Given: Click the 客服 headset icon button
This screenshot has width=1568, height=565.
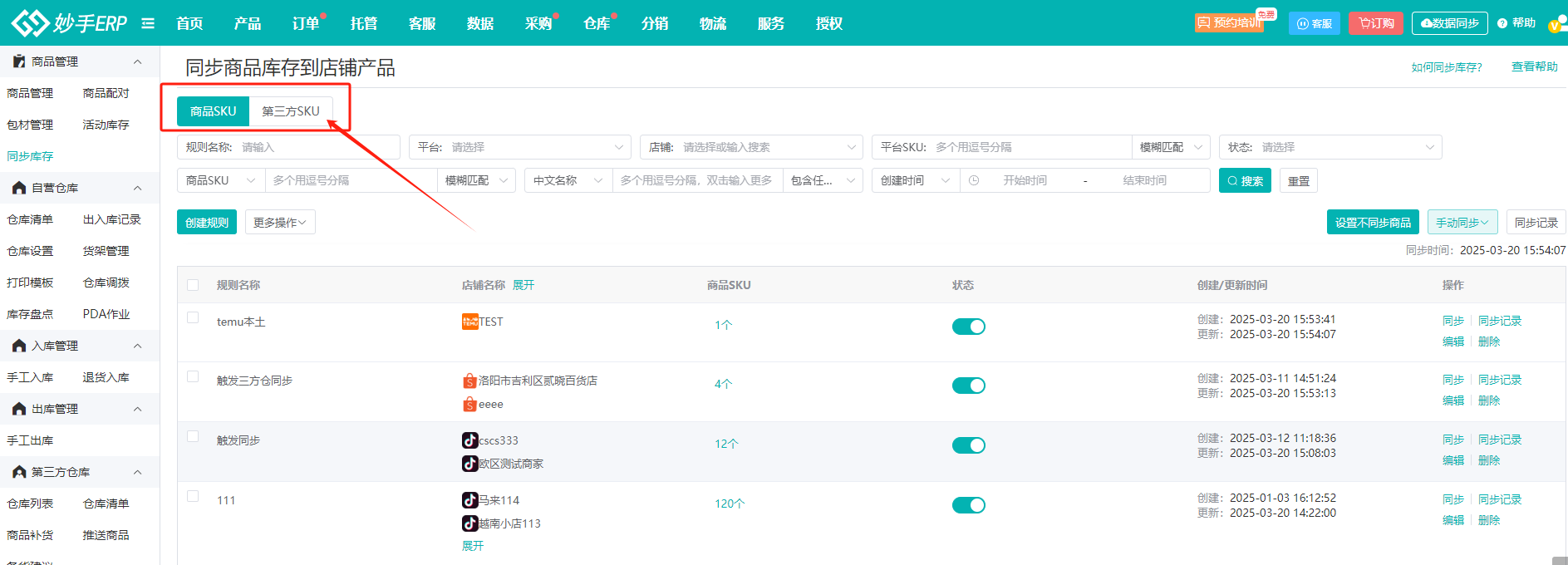Looking at the screenshot, I should (1314, 23).
